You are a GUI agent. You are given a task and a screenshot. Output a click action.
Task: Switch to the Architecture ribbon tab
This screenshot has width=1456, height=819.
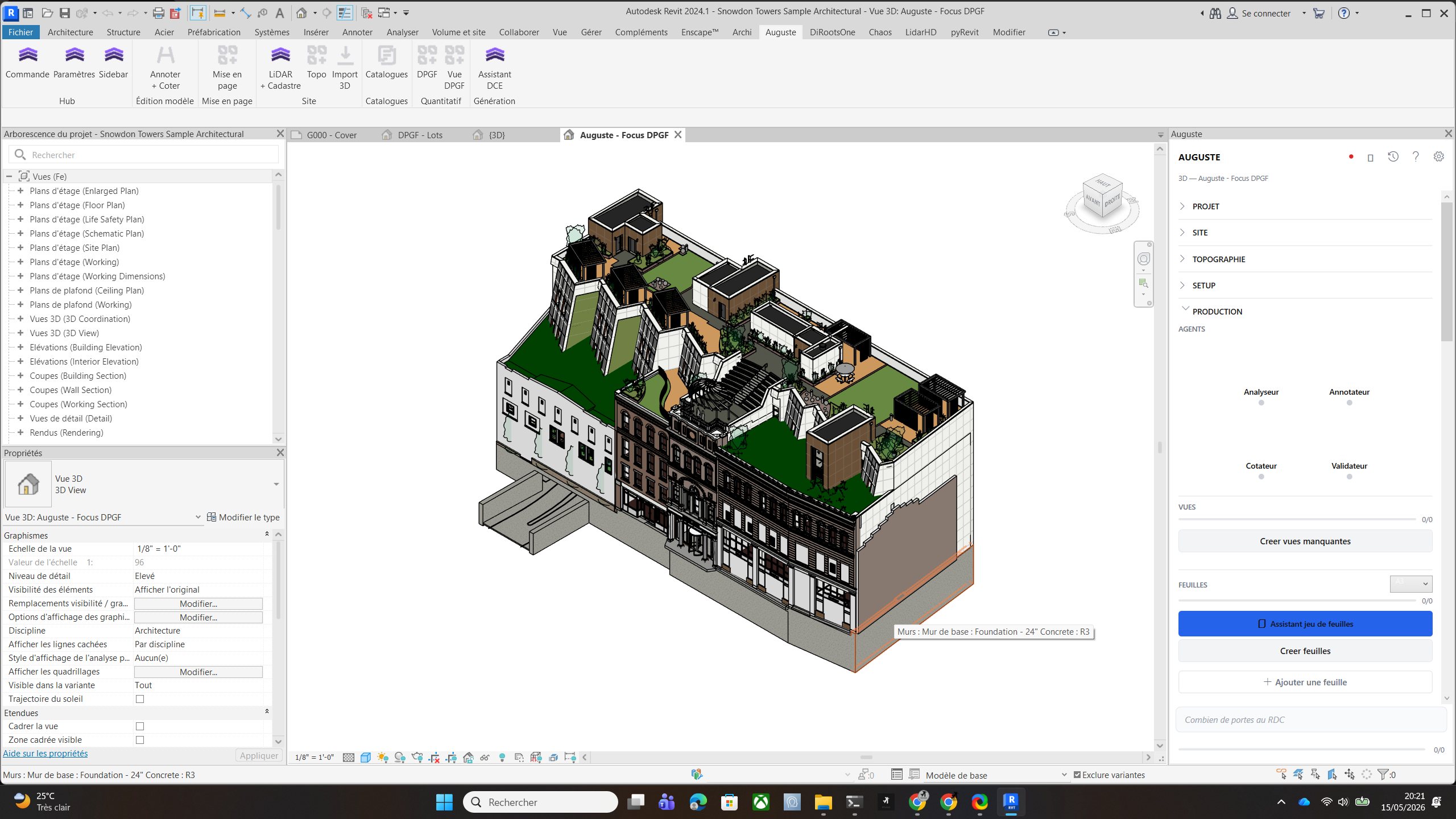pyautogui.click(x=70, y=32)
